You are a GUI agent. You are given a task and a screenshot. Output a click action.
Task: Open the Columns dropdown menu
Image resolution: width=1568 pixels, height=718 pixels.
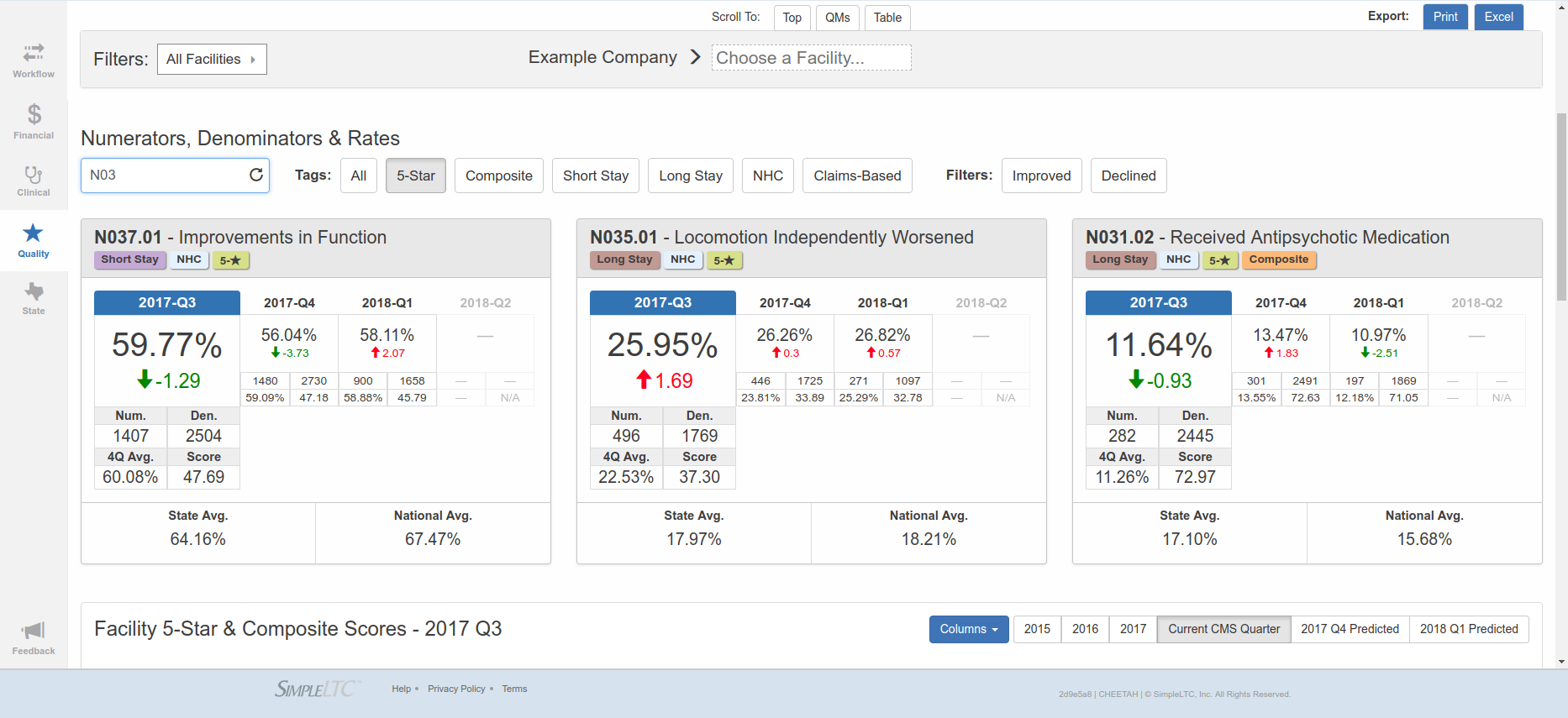click(x=968, y=629)
